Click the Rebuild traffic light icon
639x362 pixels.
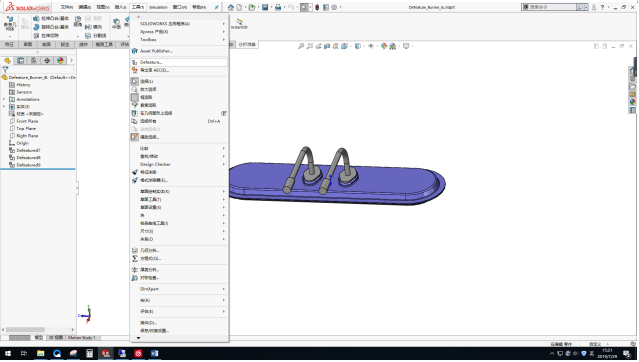coord(317,7)
